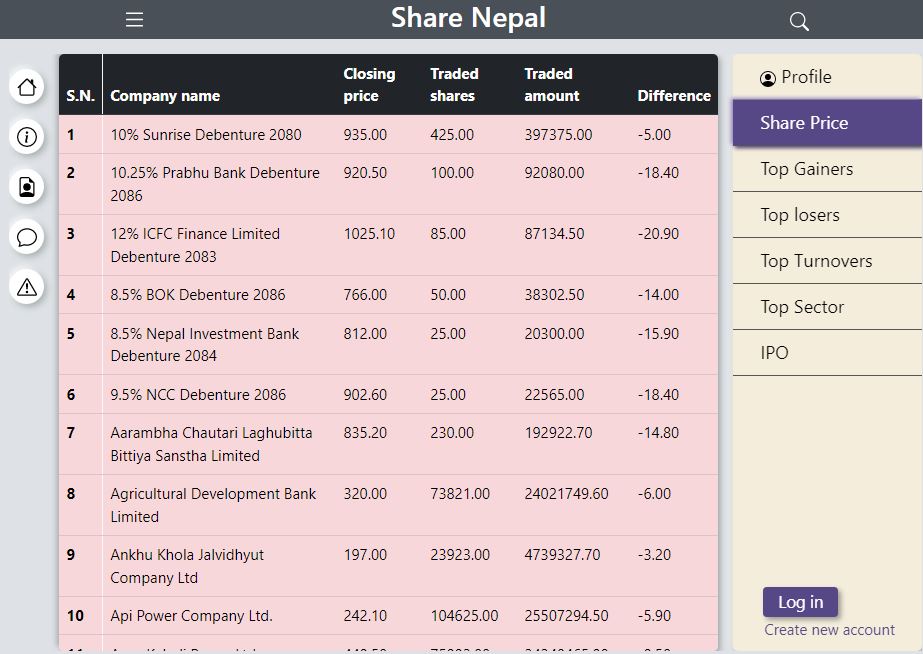Click the home icon in the left sidebar

click(x=27, y=87)
